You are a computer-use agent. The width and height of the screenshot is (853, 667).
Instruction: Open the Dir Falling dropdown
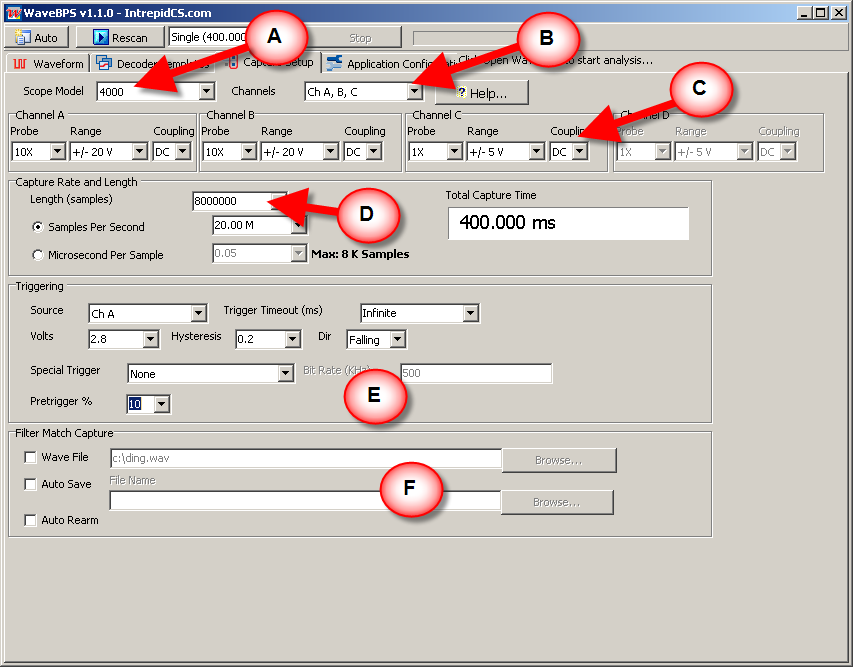point(398,340)
